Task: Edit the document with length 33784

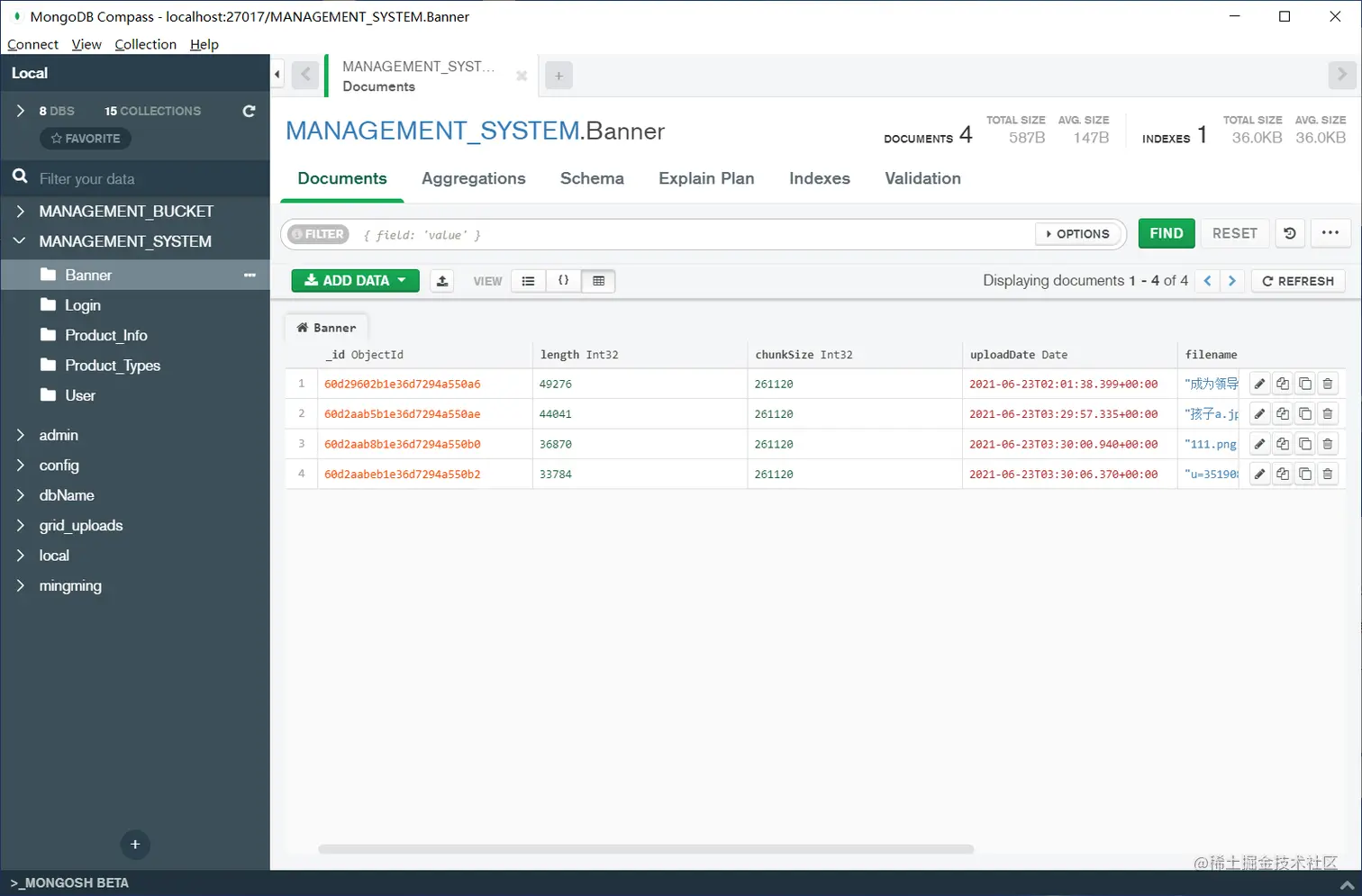Action: click(1260, 474)
